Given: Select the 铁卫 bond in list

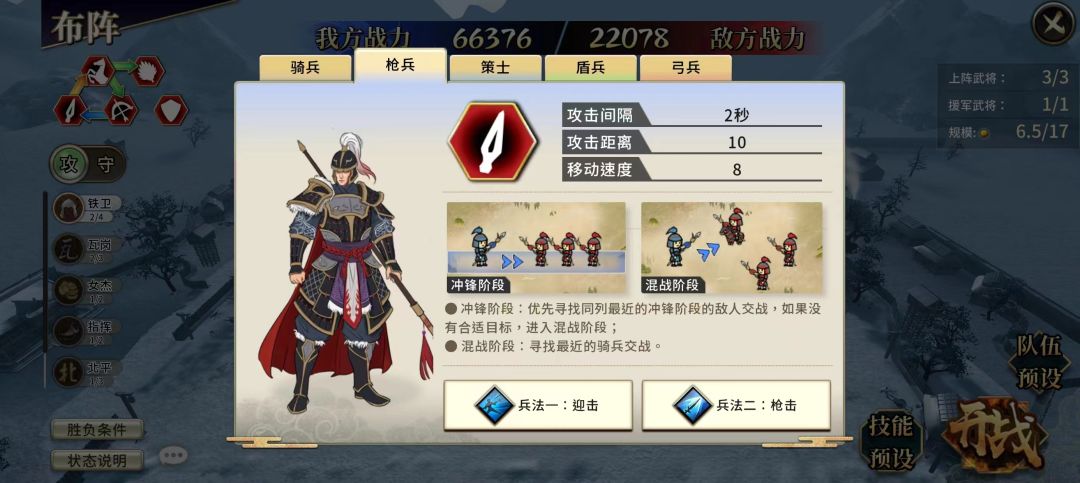Looking at the screenshot, I should 88,208.
